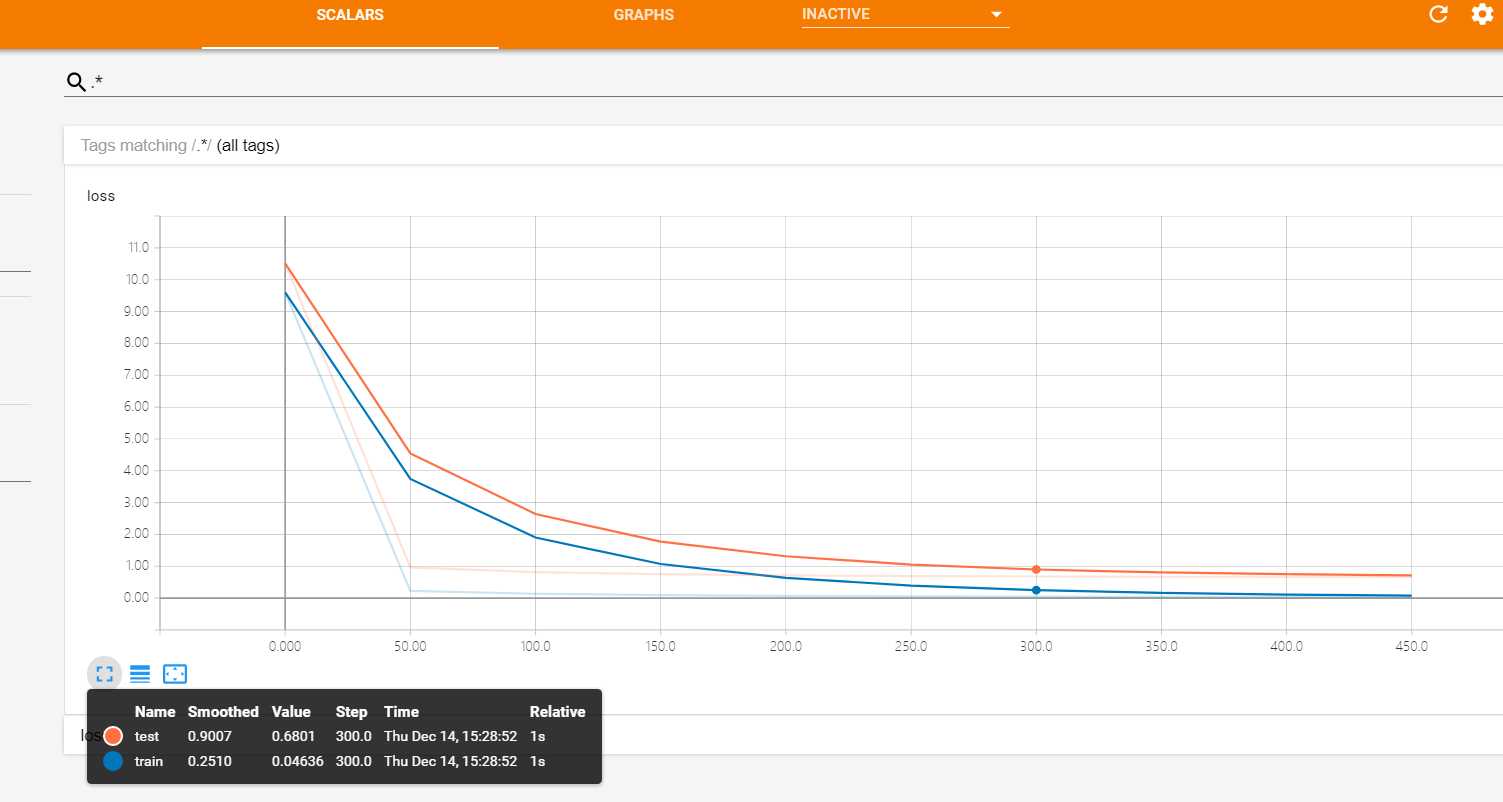
Task: Click the y-axis label 0.00
Action: pyautogui.click(x=135, y=597)
